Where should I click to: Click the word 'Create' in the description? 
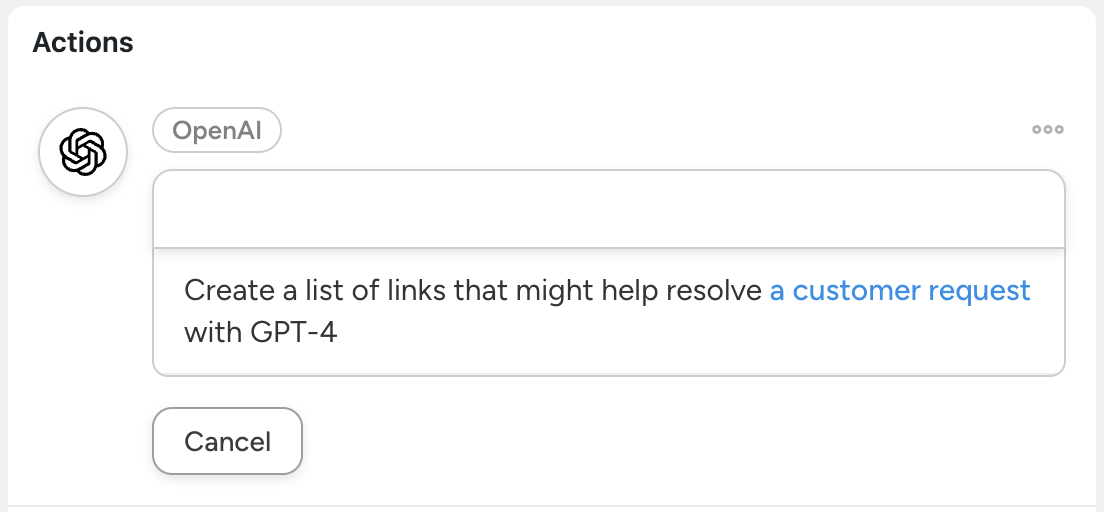pyautogui.click(x=230, y=291)
